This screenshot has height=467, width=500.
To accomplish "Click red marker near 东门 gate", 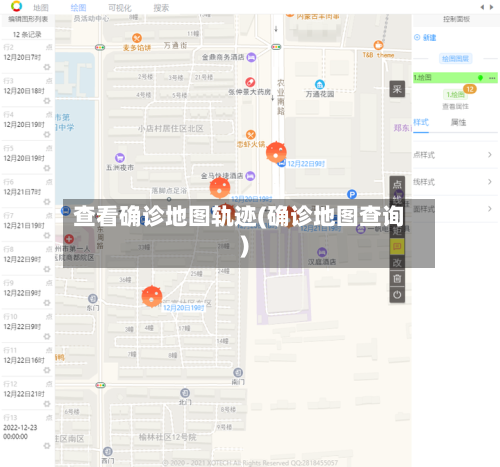I will point(152,296).
